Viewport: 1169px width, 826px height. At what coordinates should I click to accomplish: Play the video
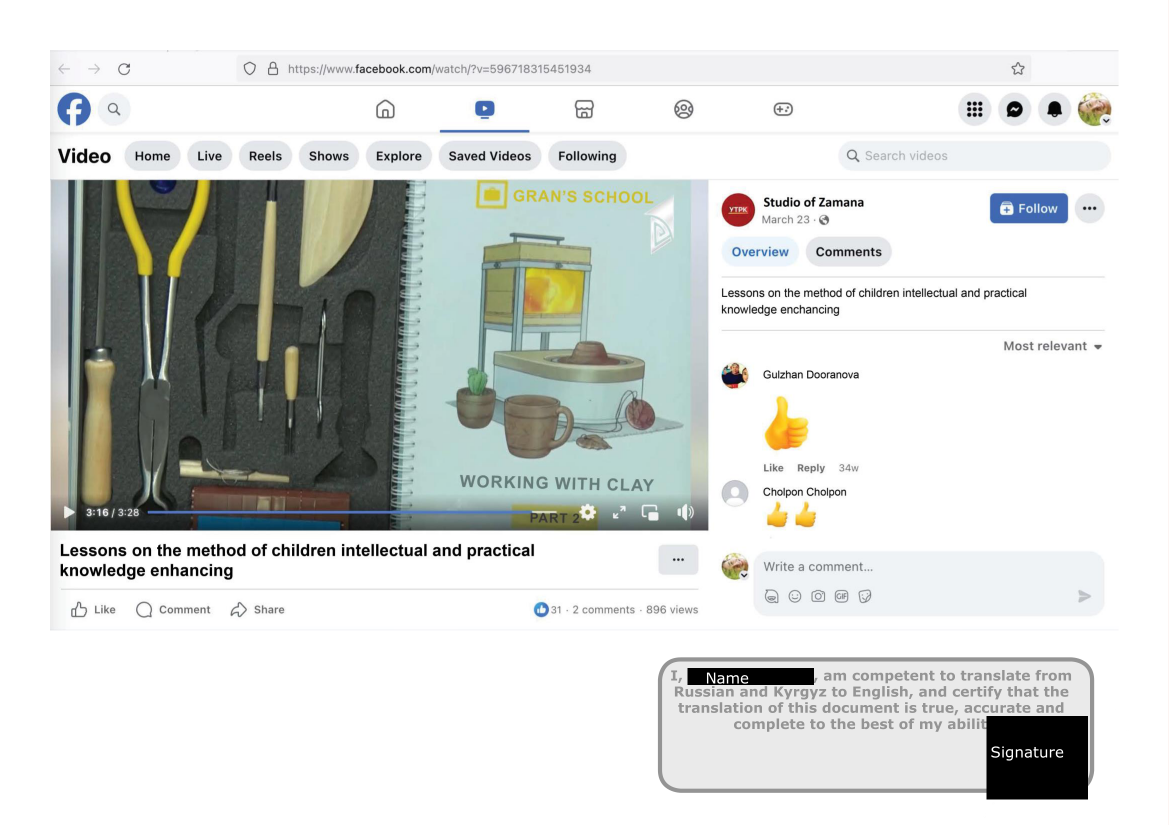tap(69, 512)
